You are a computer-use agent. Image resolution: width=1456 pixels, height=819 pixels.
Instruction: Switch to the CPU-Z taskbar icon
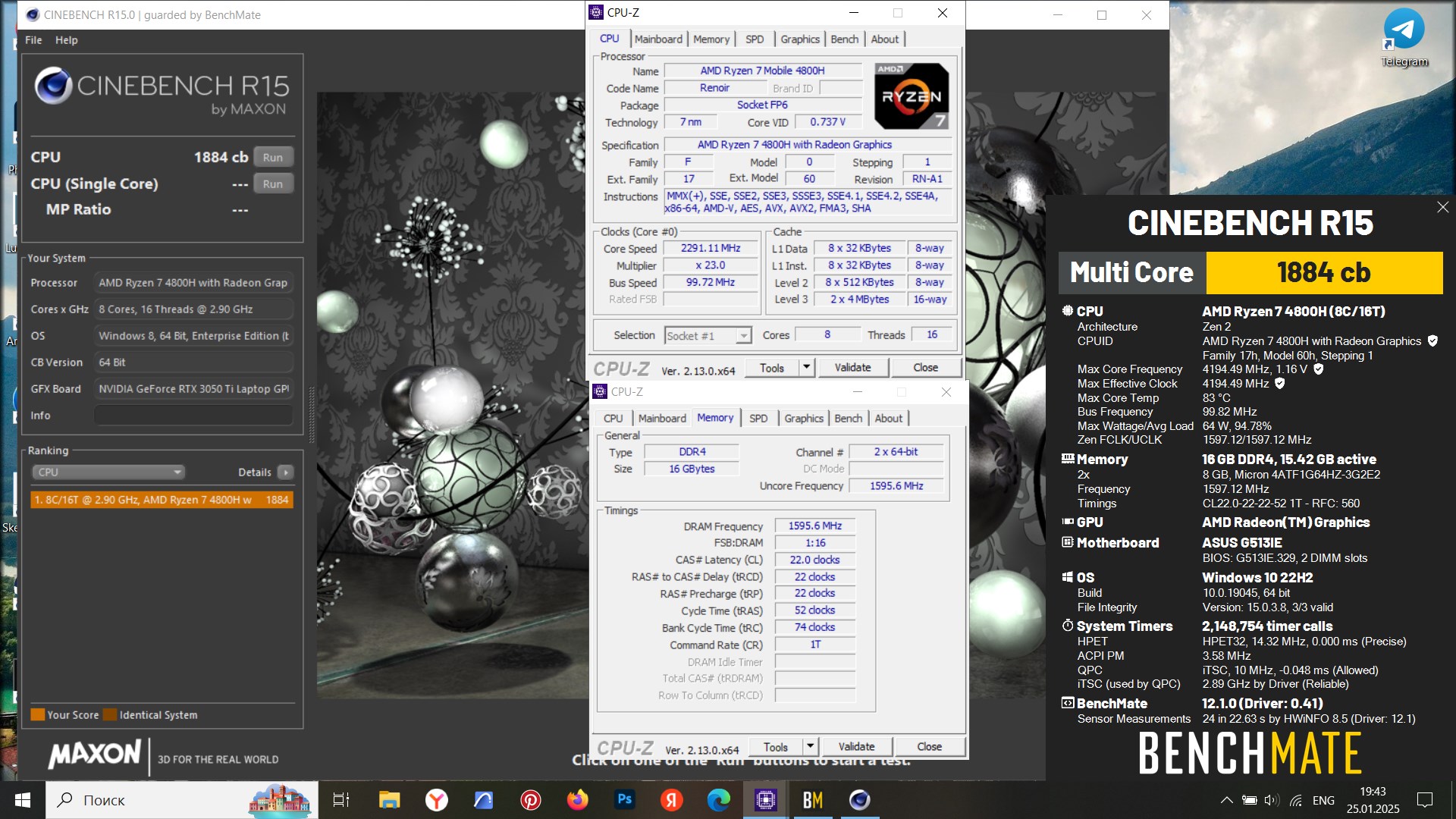pos(765,800)
